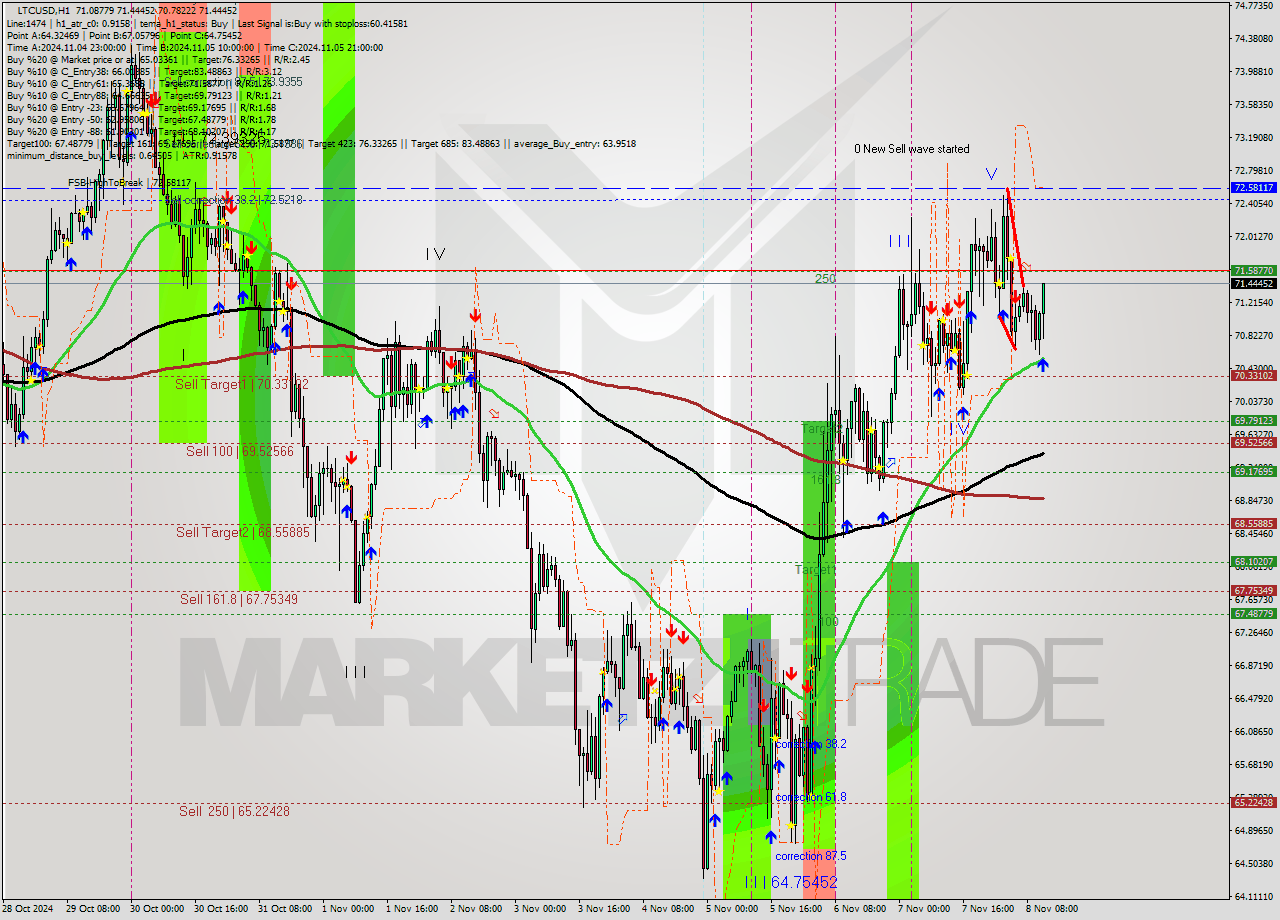Click the '3 Nov 00:00' time label
1280x920 pixels.
540,909
